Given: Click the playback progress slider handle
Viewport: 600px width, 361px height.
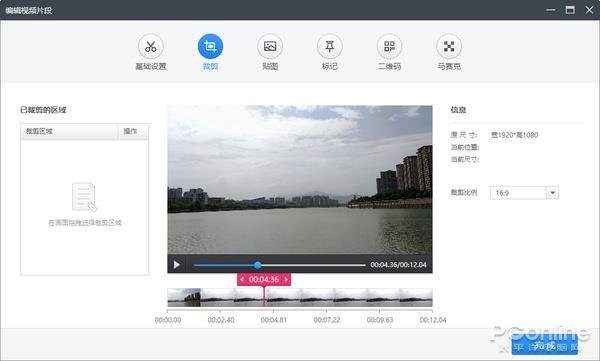Looking at the screenshot, I should click(258, 265).
